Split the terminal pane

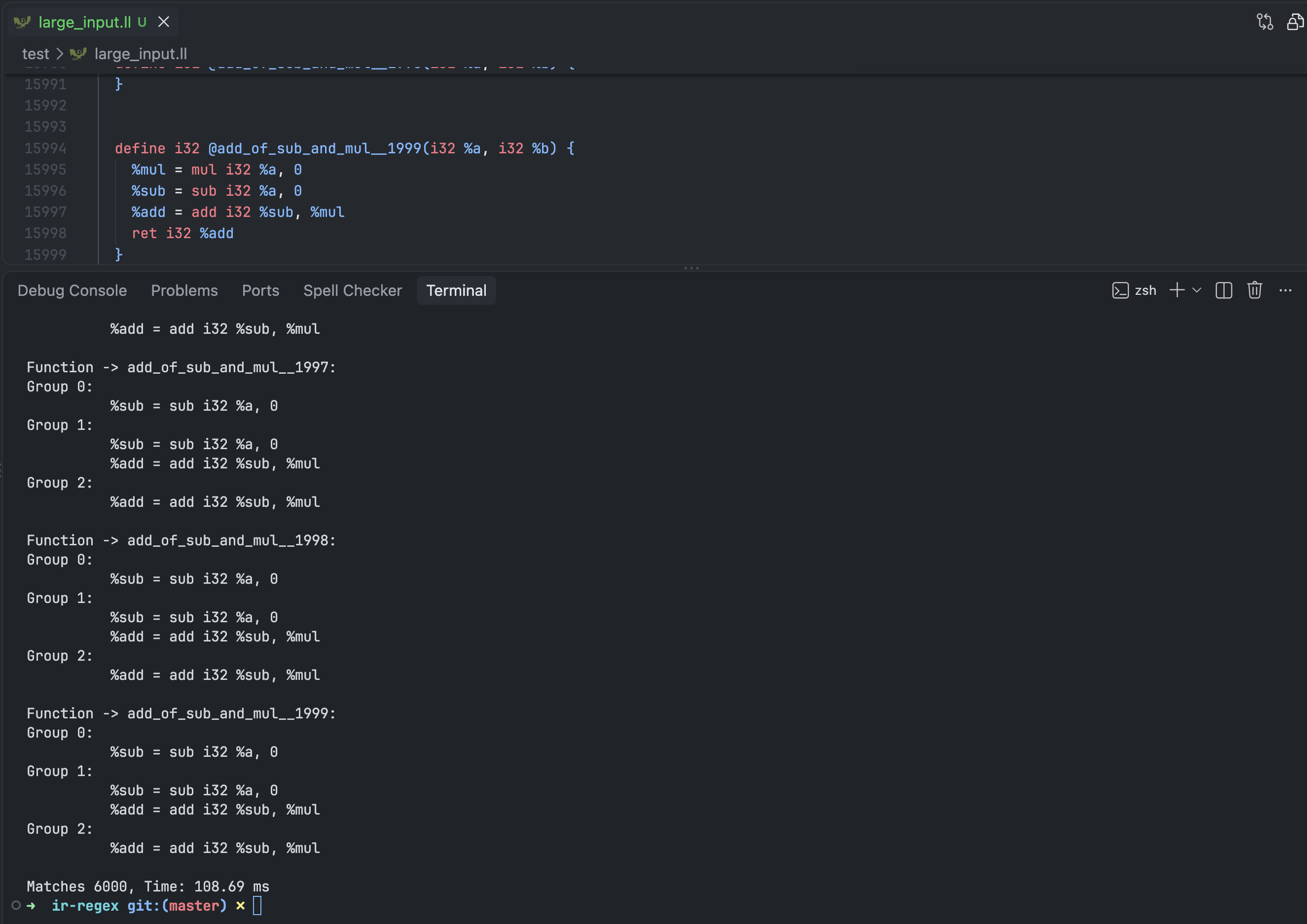(x=1223, y=291)
